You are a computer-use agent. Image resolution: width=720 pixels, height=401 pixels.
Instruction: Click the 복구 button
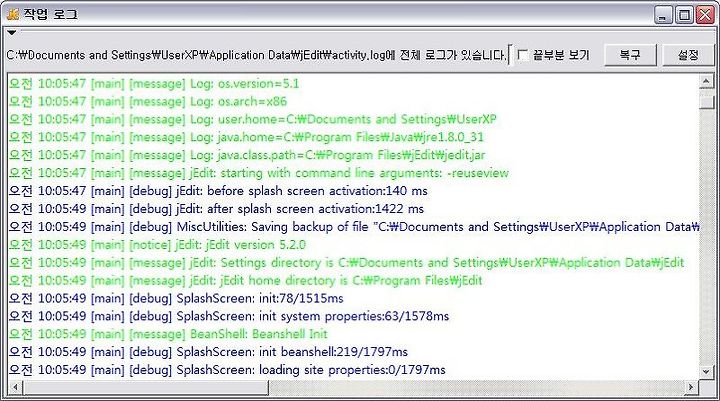click(x=630, y=55)
